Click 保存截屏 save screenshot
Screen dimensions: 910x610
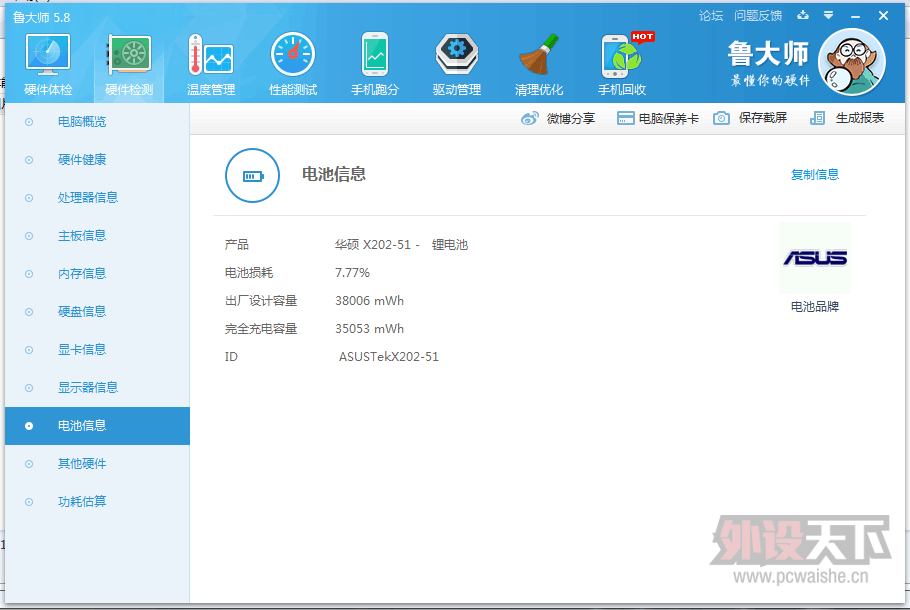[x=763, y=118]
